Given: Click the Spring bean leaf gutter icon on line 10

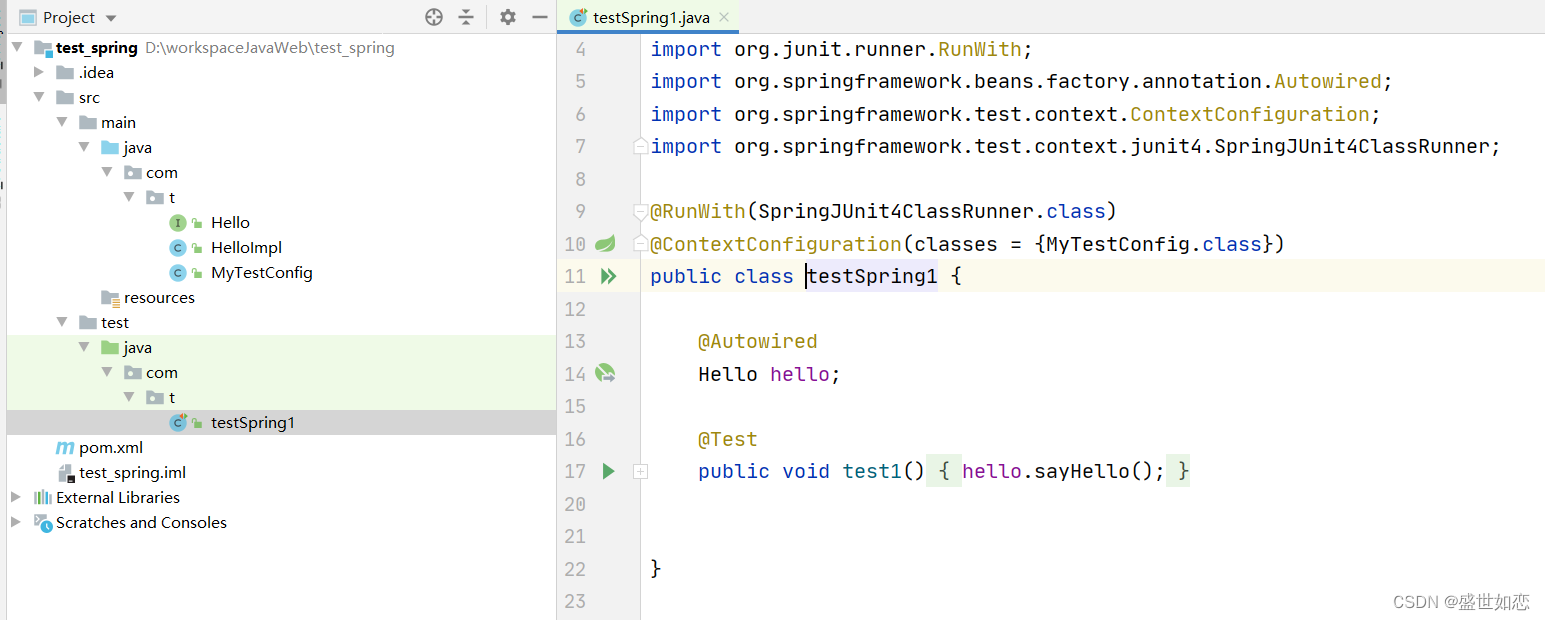Looking at the screenshot, I should tap(605, 243).
